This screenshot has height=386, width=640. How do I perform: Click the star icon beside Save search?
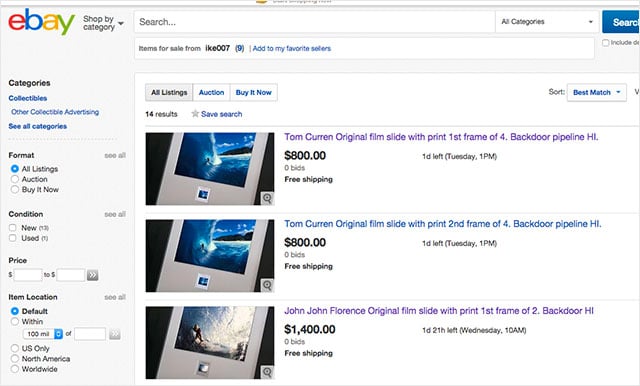coord(195,114)
